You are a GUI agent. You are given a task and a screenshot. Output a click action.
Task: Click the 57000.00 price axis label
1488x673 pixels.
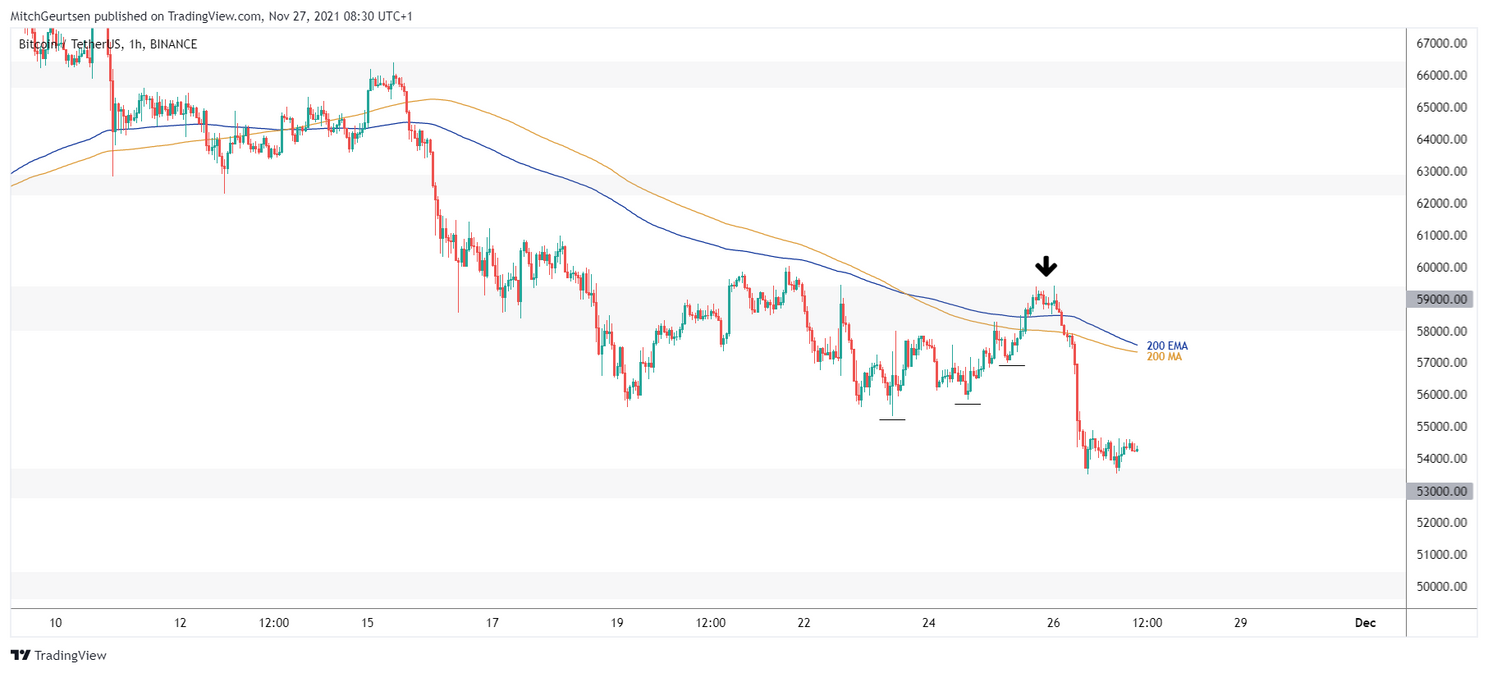tap(1441, 363)
